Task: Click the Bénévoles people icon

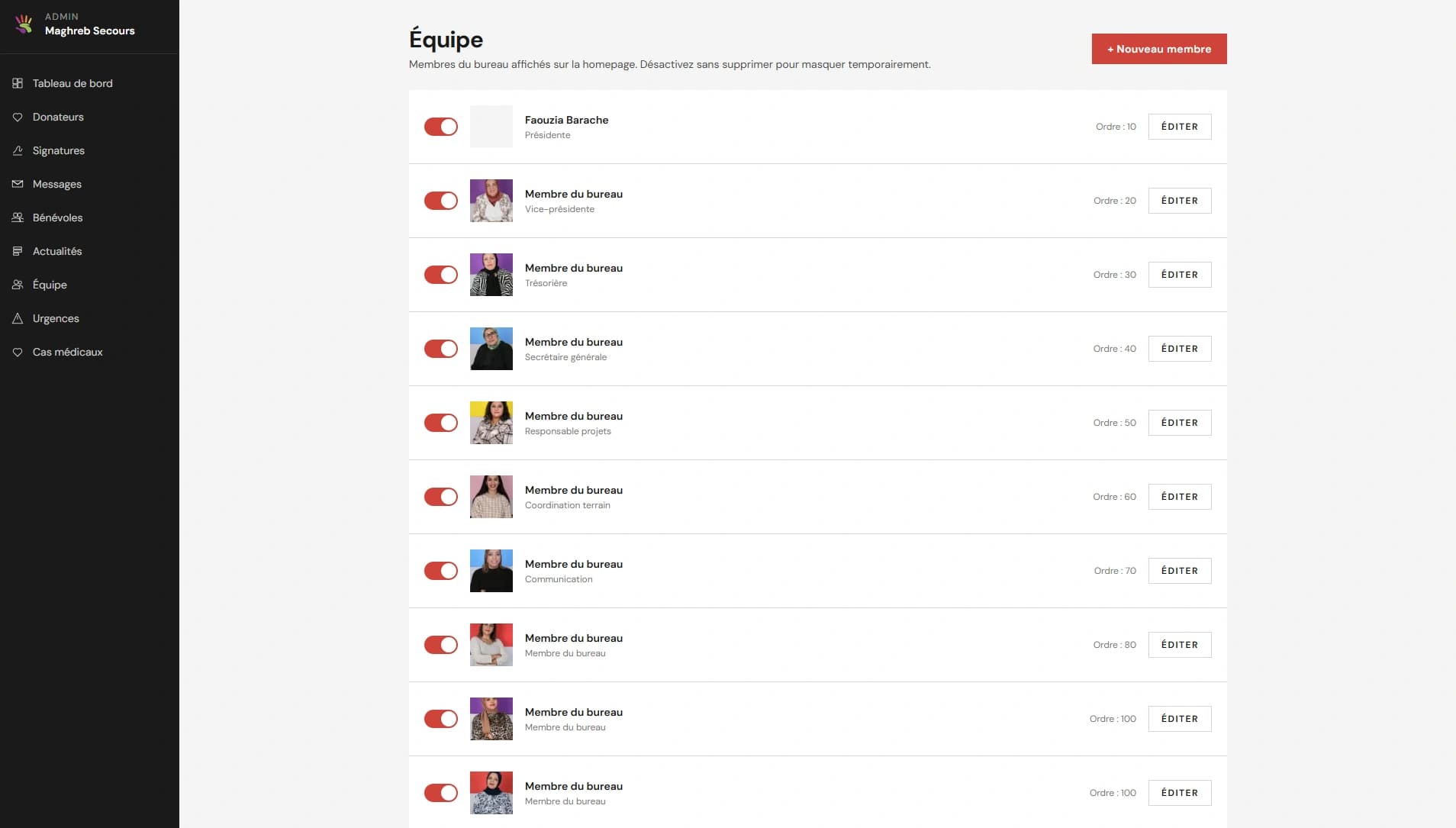Action: (18, 217)
